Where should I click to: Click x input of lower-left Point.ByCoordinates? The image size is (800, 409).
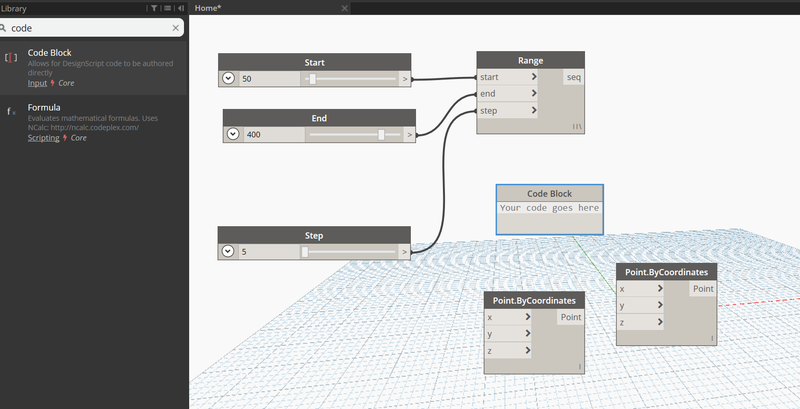pos(508,317)
